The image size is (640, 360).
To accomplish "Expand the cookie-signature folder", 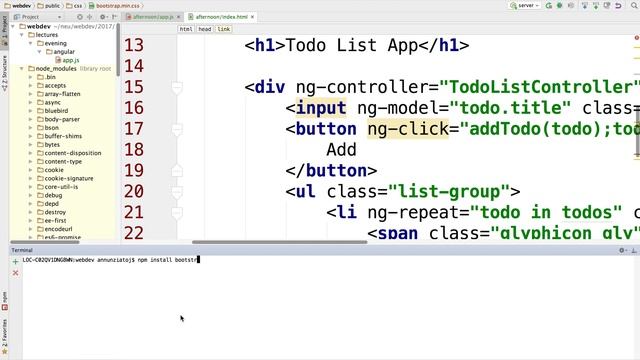I will [31, 178].
